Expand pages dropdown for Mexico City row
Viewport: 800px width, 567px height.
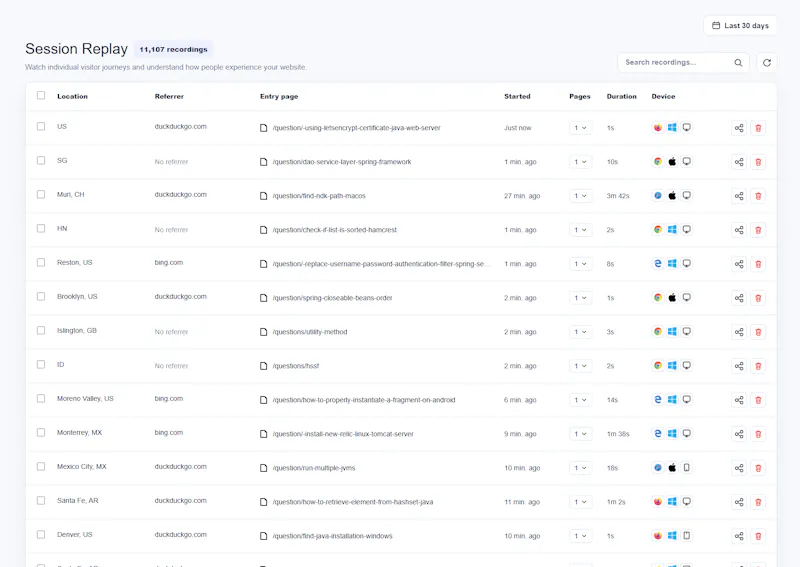coord(581,468)
